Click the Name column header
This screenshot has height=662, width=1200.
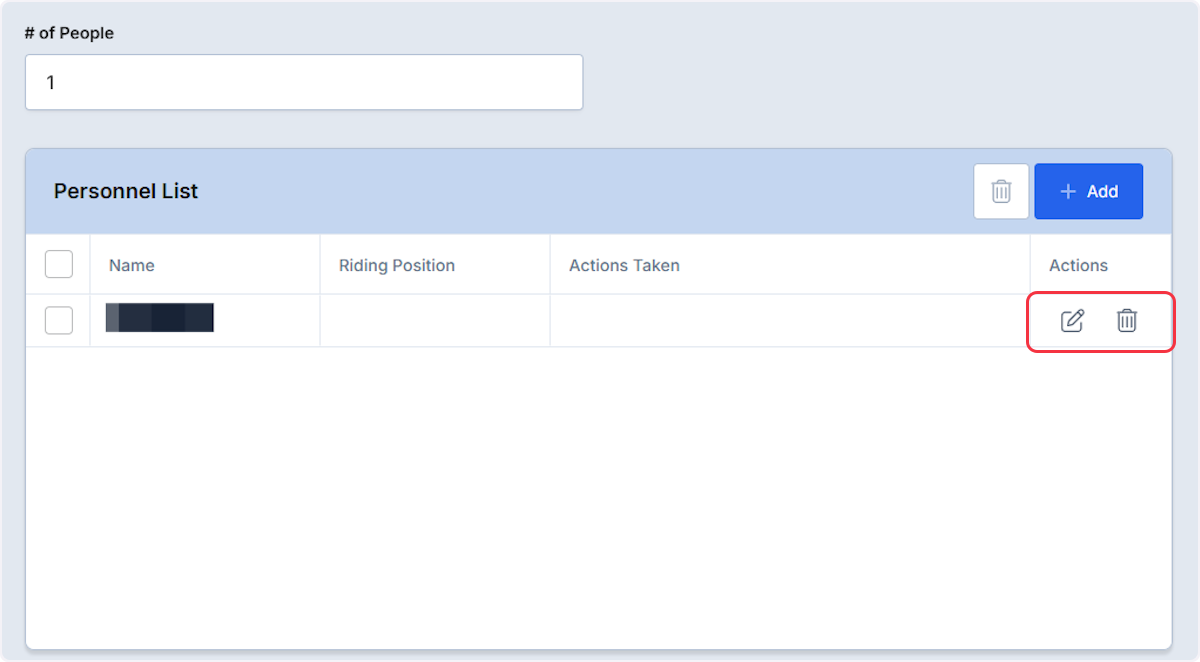tap(132, 265)
